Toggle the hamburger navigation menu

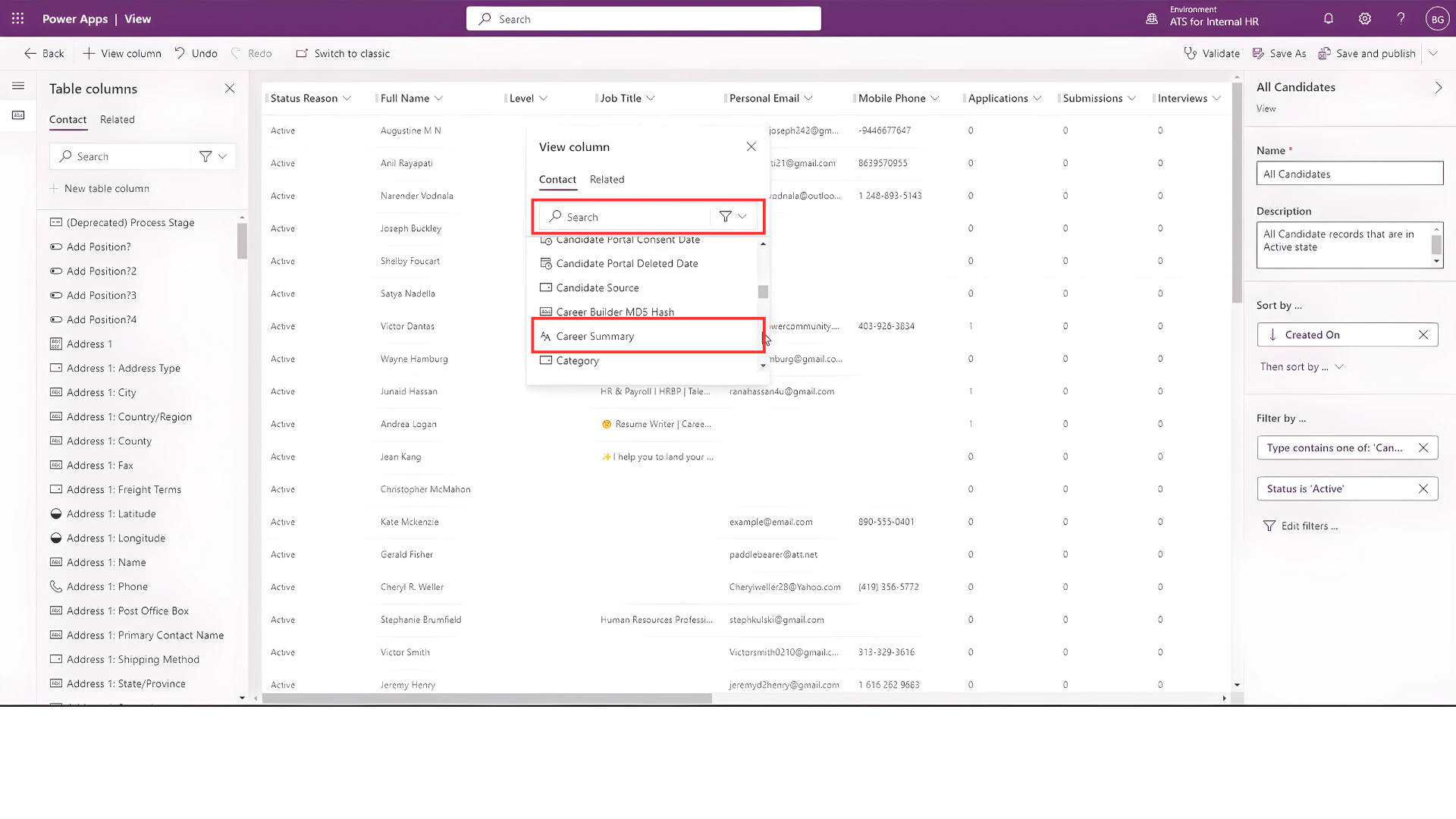coord(18,86)
